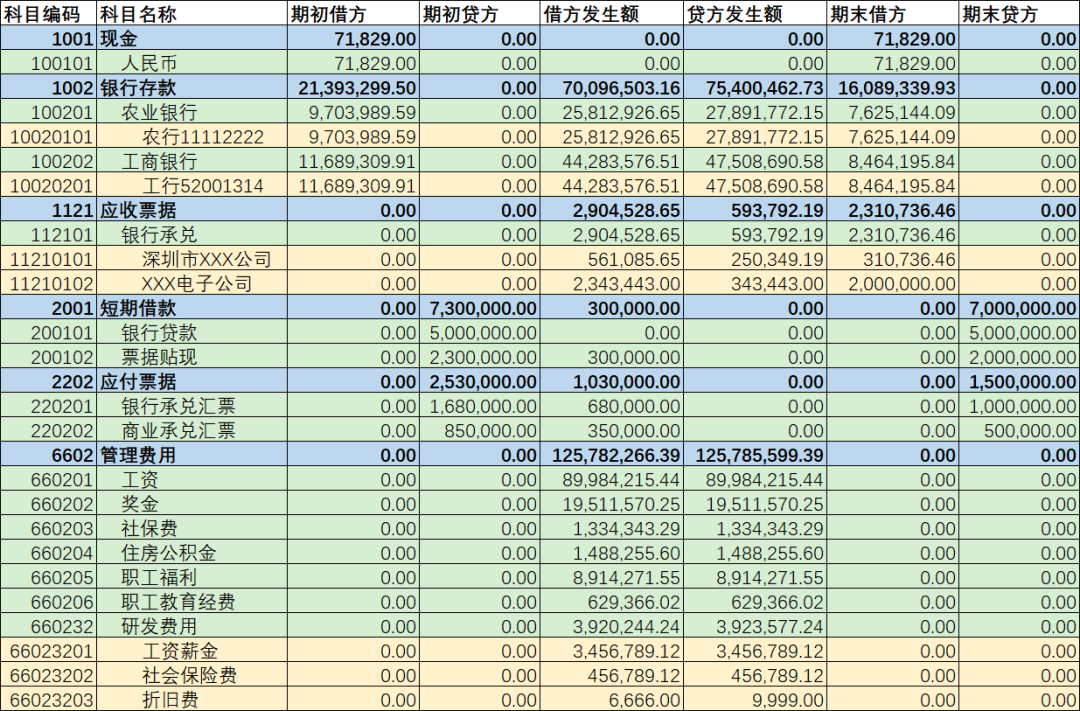Click account code 1121
The width and height of the screenshot is (1080, 711).
click(x=48, y=210)
